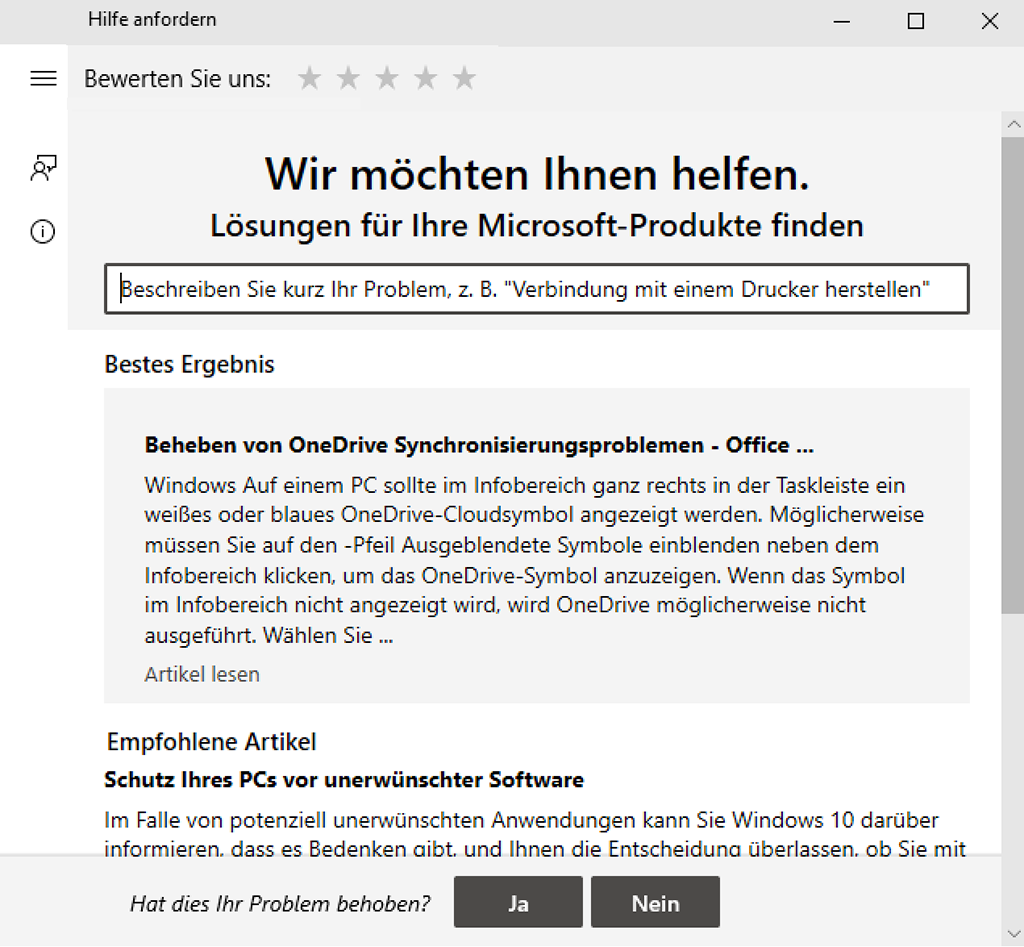This screenshot has height=947, width=1024.
Task: Answer 'Nein' to problem solved question
Action: coord(655,902)
